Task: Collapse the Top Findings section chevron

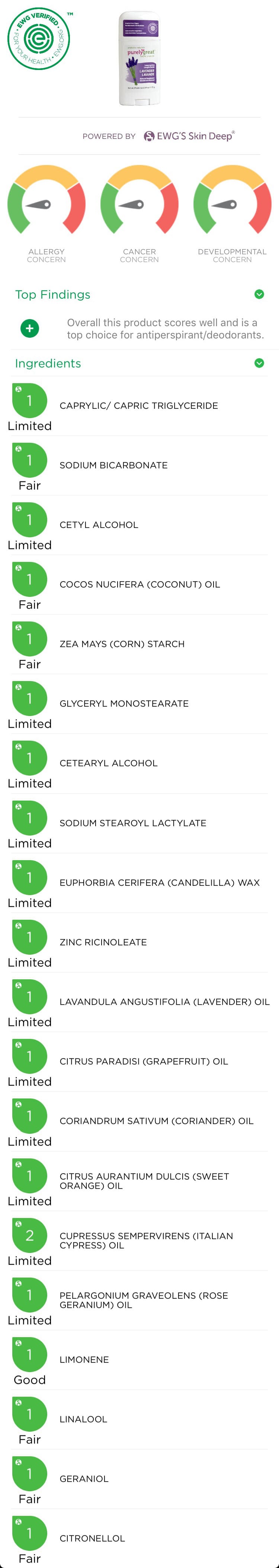Action: point(259,295)
